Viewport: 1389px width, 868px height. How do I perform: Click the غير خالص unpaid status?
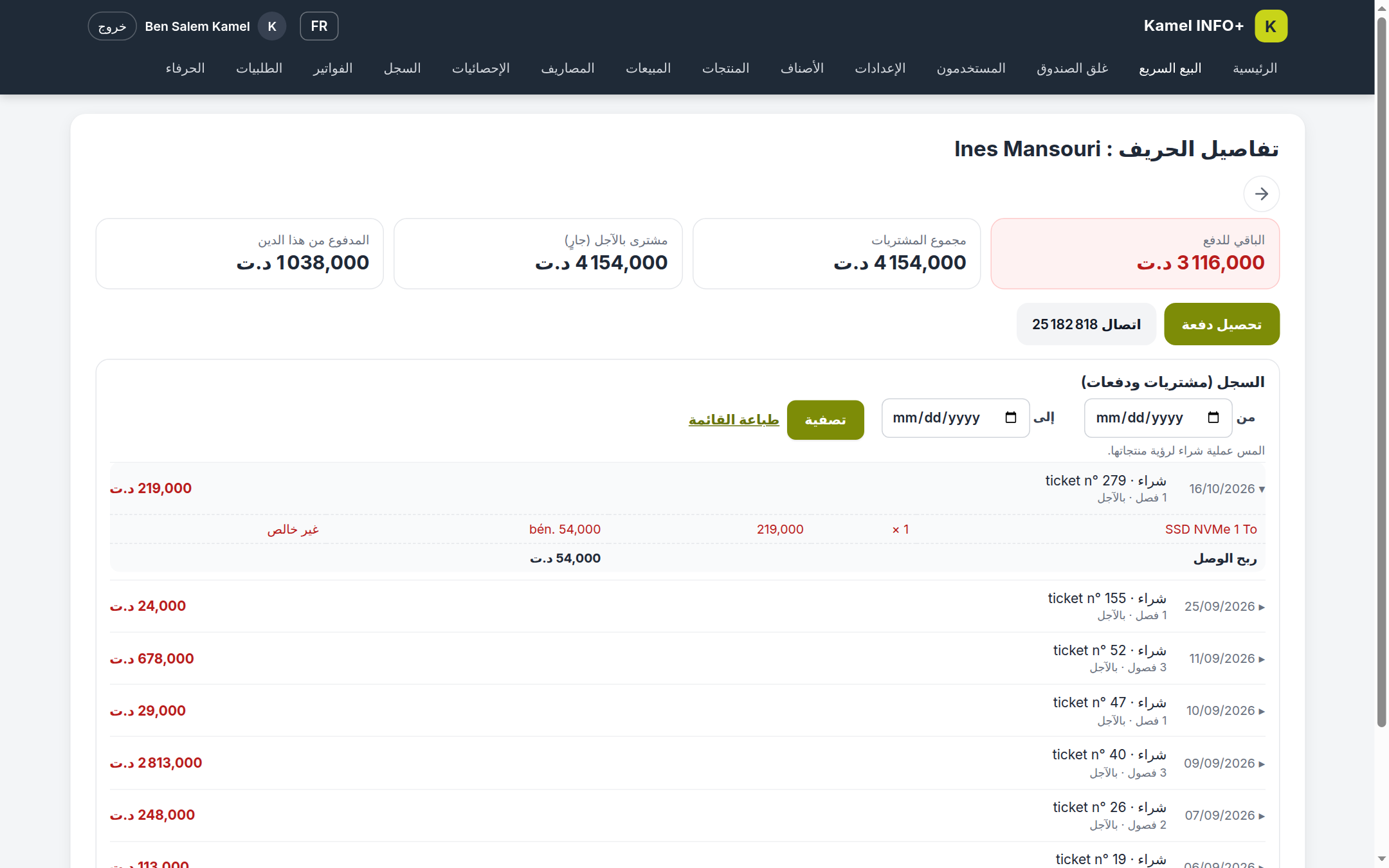(x=293, y=529)
